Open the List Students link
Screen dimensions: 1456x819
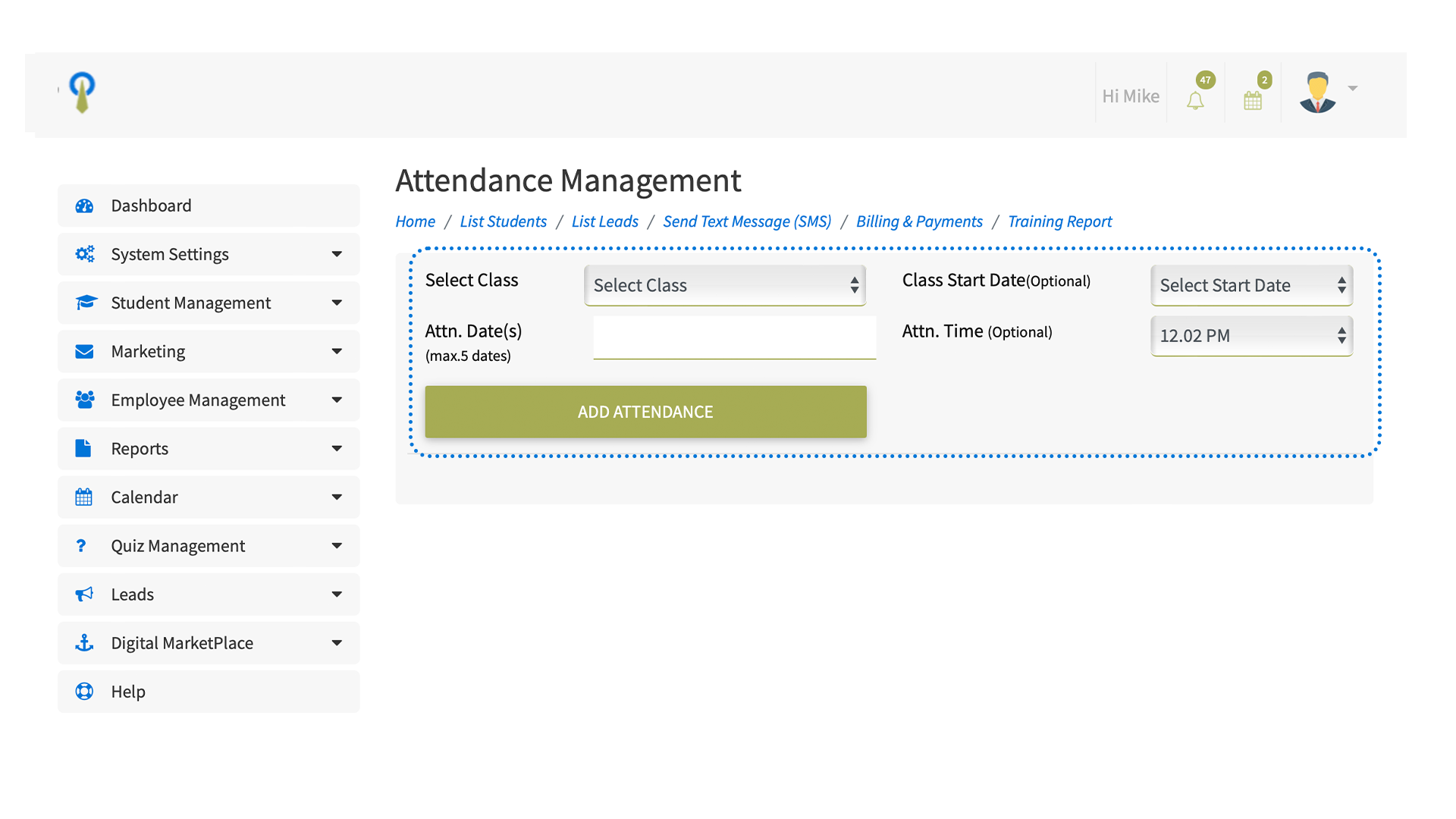(x=503, y=221)
